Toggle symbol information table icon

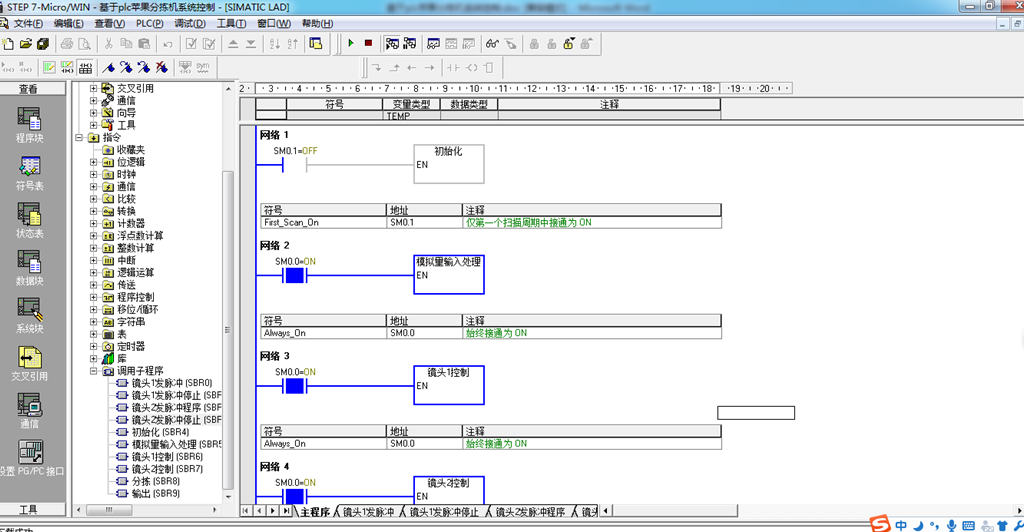point(85,67)
